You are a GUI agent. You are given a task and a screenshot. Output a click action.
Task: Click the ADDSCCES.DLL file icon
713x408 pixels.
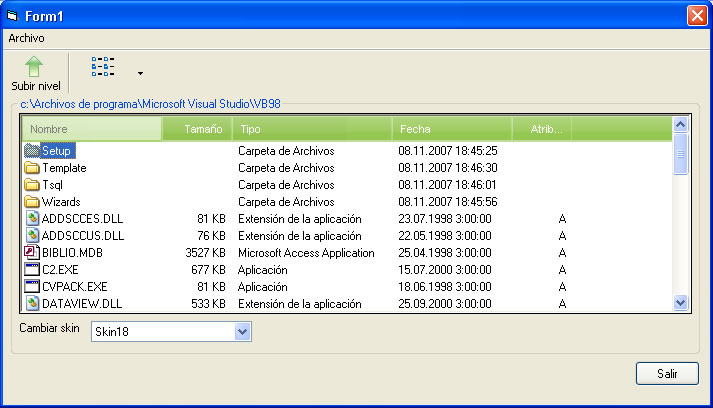31,219
